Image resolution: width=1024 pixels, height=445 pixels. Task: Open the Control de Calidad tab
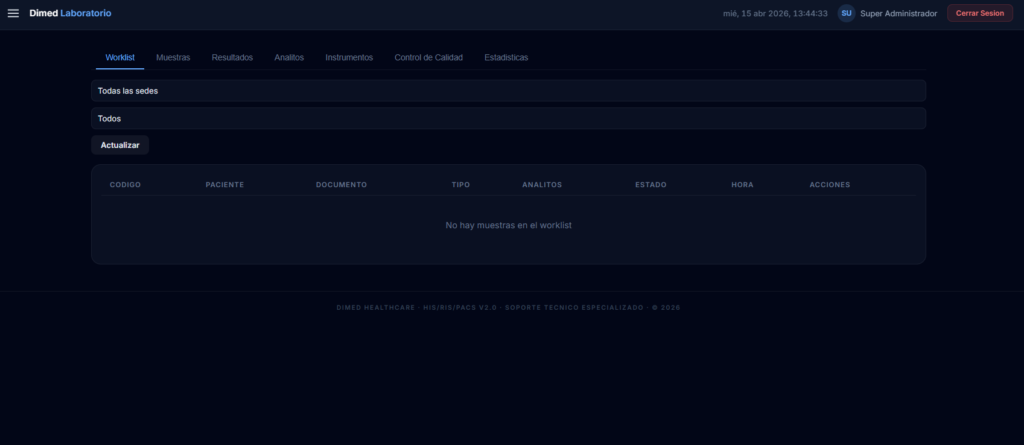428,57
